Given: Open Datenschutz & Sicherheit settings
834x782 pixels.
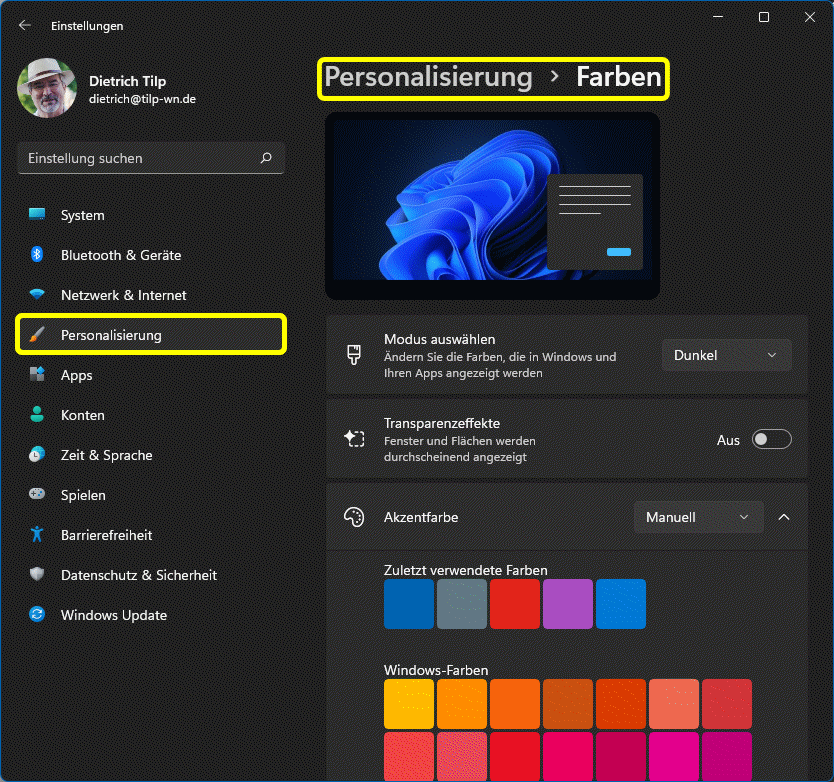Looking at the screenshot, I should tap(138, 575).
